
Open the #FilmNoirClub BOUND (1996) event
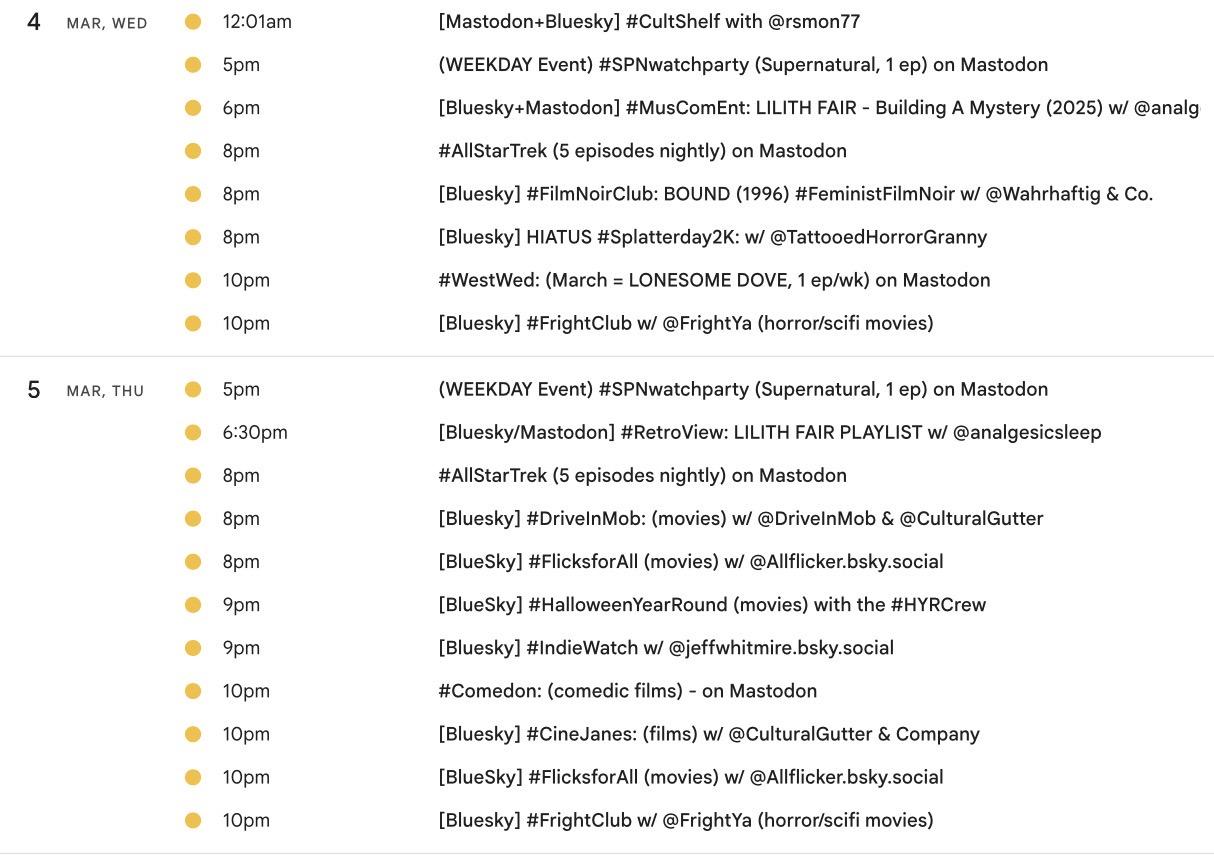point(795,194)
